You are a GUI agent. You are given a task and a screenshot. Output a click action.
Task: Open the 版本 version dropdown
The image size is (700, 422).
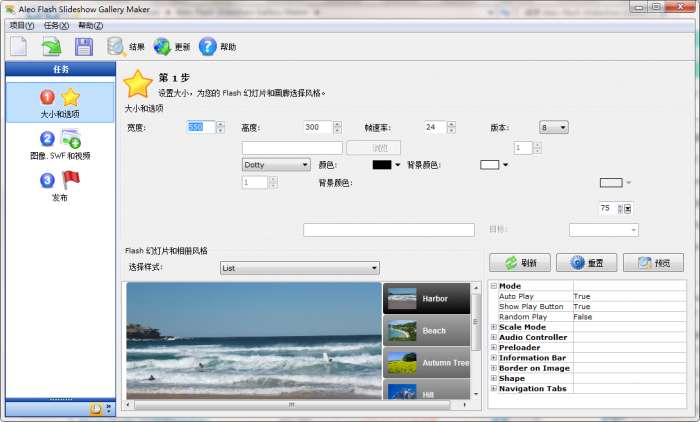click(553, 128)
